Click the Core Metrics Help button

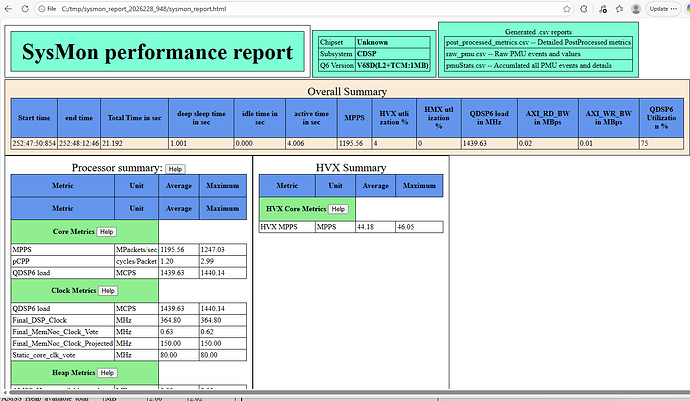[106, 231]
